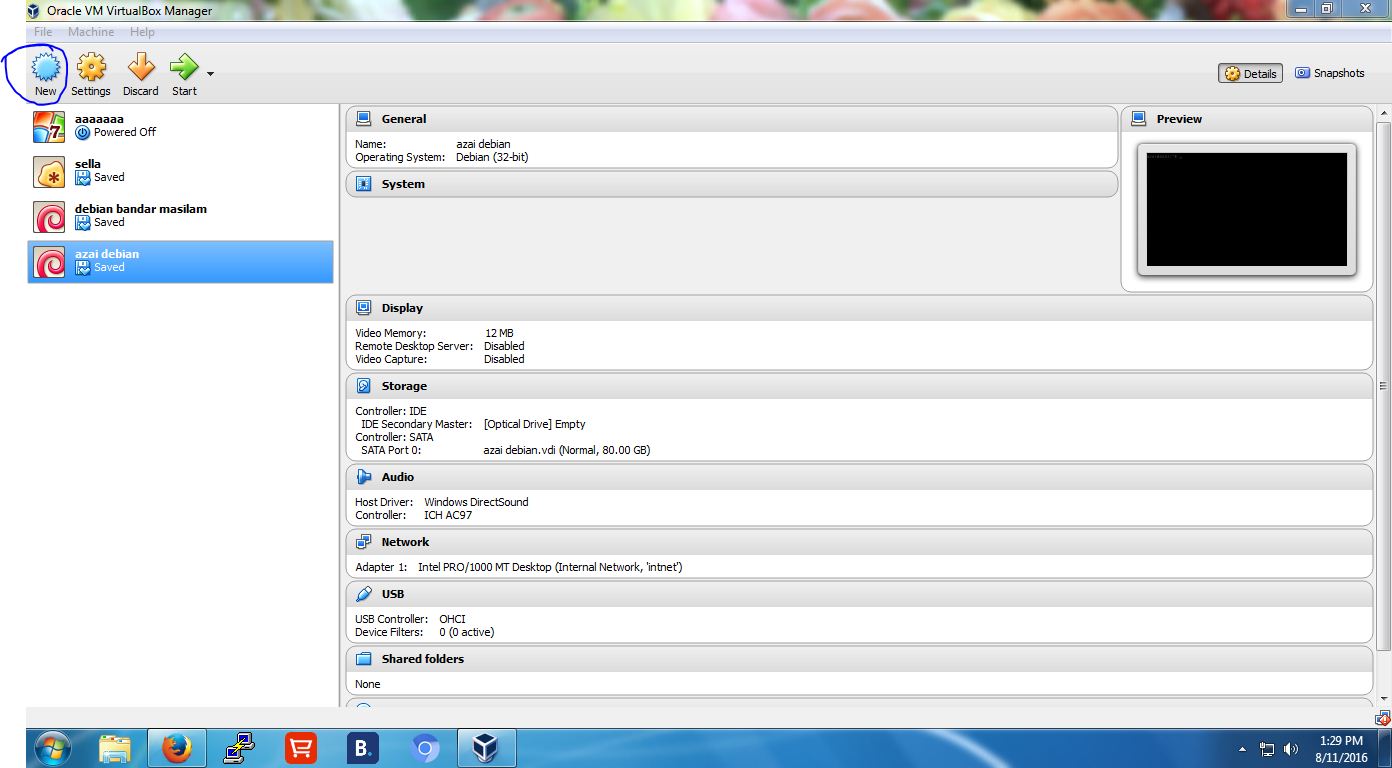The height and width of the screenshot is (768, 1392).
Task: Click the Network section icon
Action: (x=364, y=541)
